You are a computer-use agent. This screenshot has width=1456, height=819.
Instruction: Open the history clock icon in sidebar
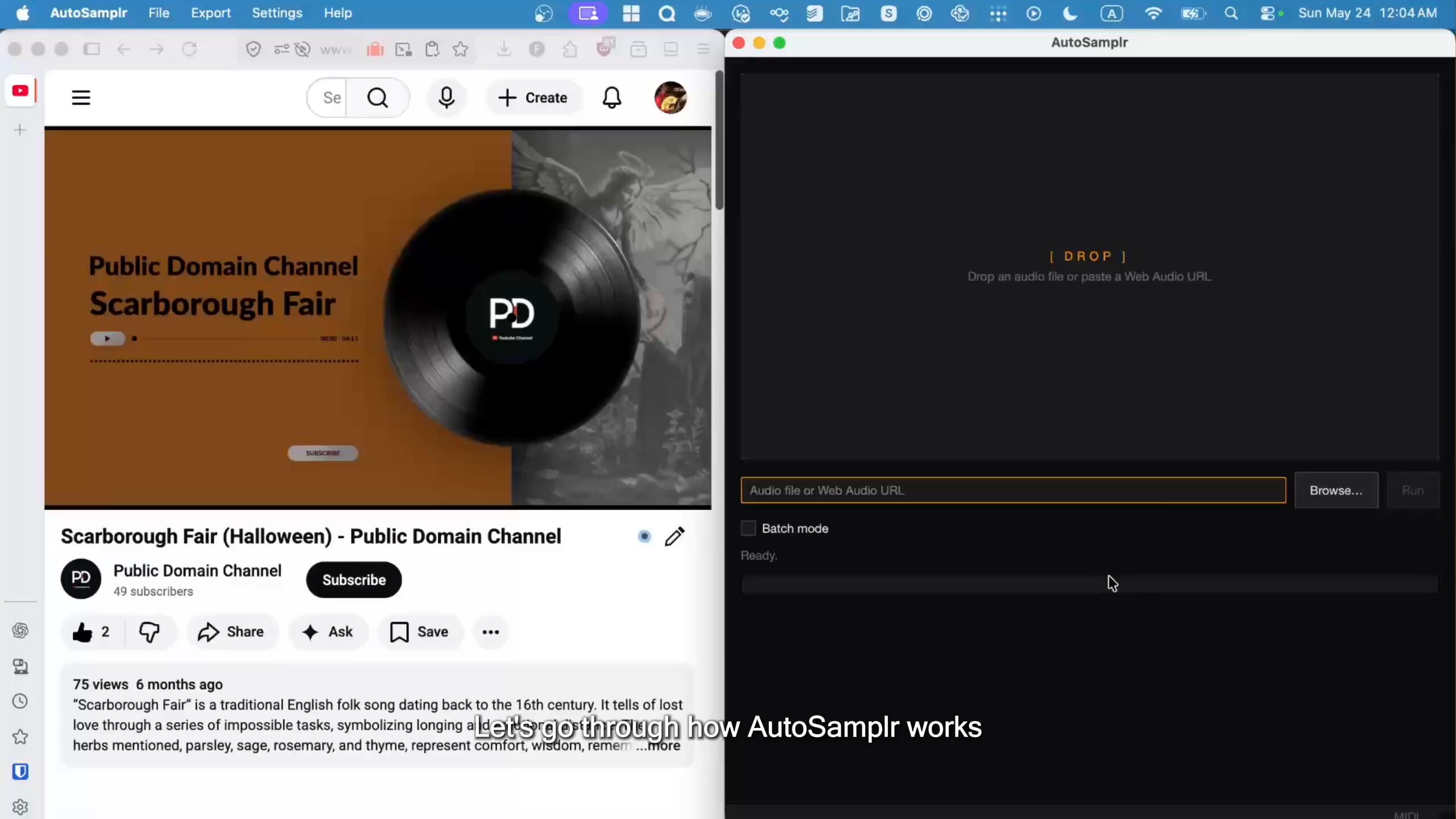[x=20, y=701]
